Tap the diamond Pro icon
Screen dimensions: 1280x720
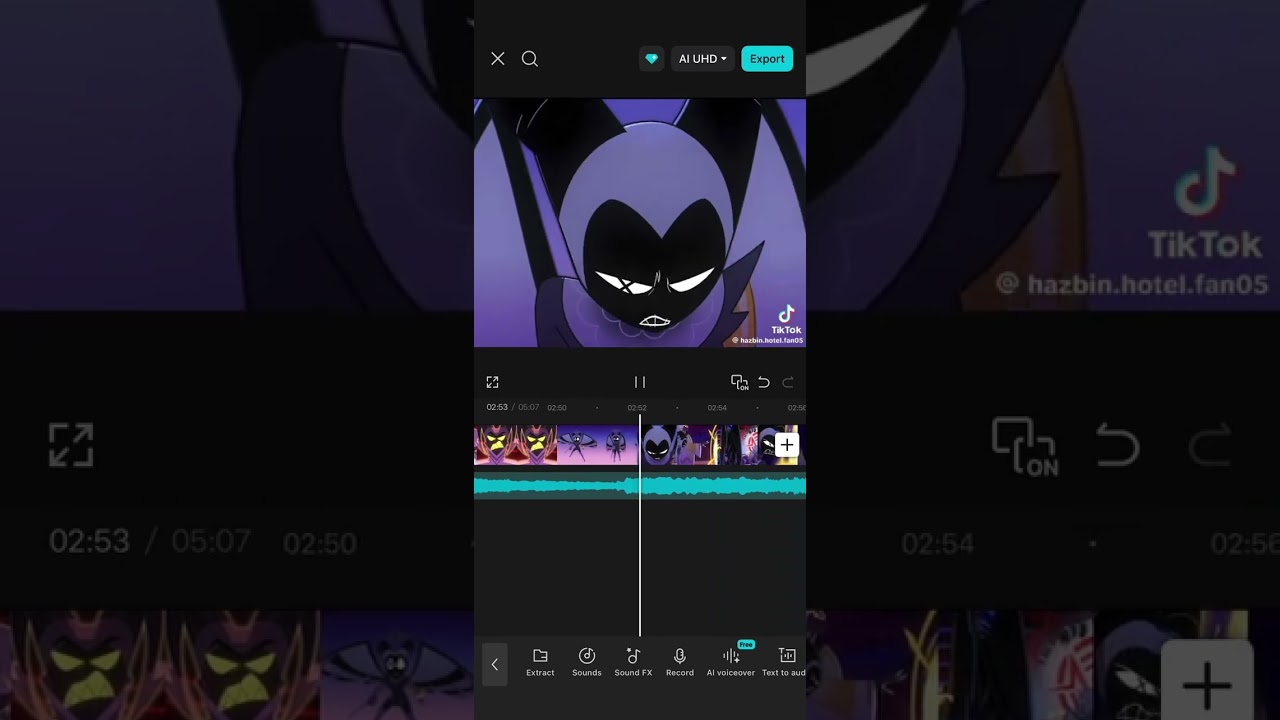(652, 59)
